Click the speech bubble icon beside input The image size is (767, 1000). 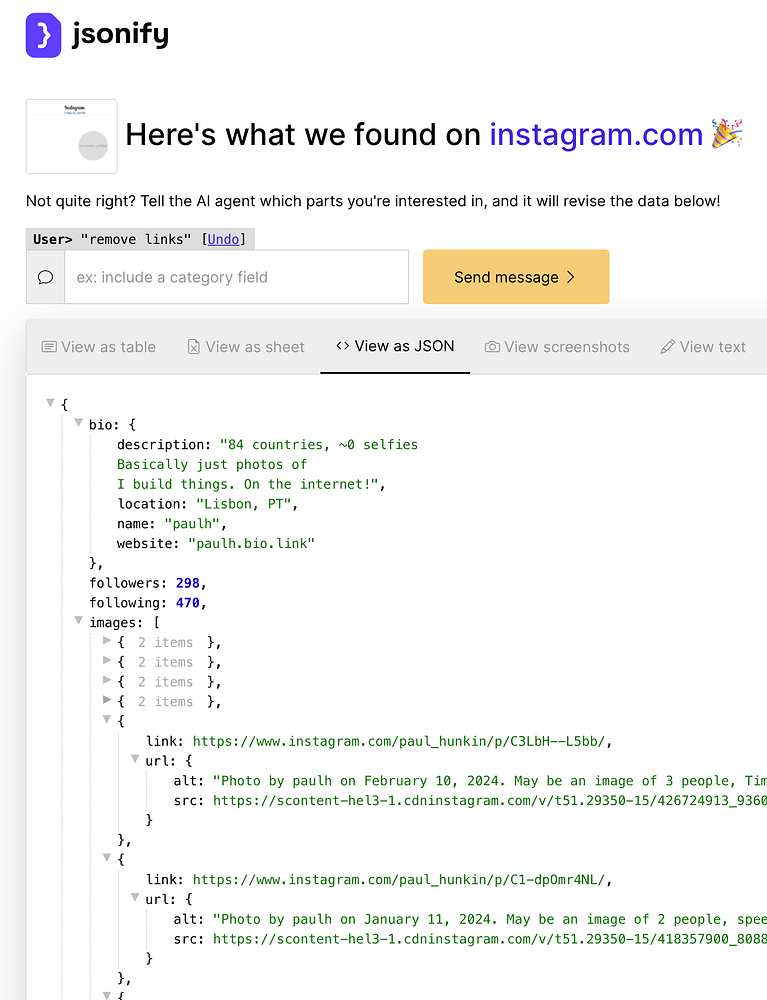pos(45,277)
